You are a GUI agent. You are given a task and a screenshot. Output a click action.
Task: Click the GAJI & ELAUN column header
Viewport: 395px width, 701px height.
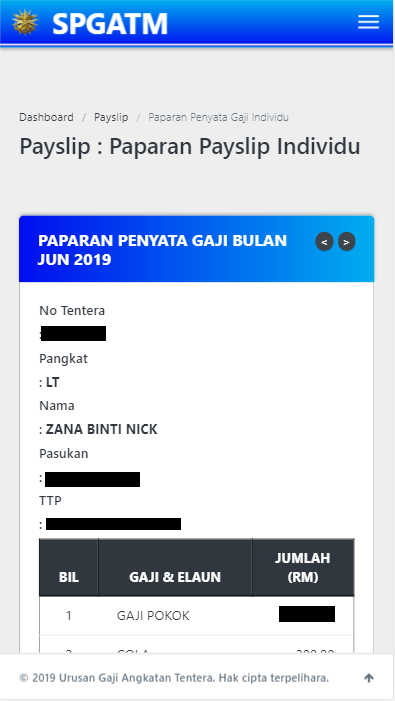pyautogui.click(x=175, y=577)
